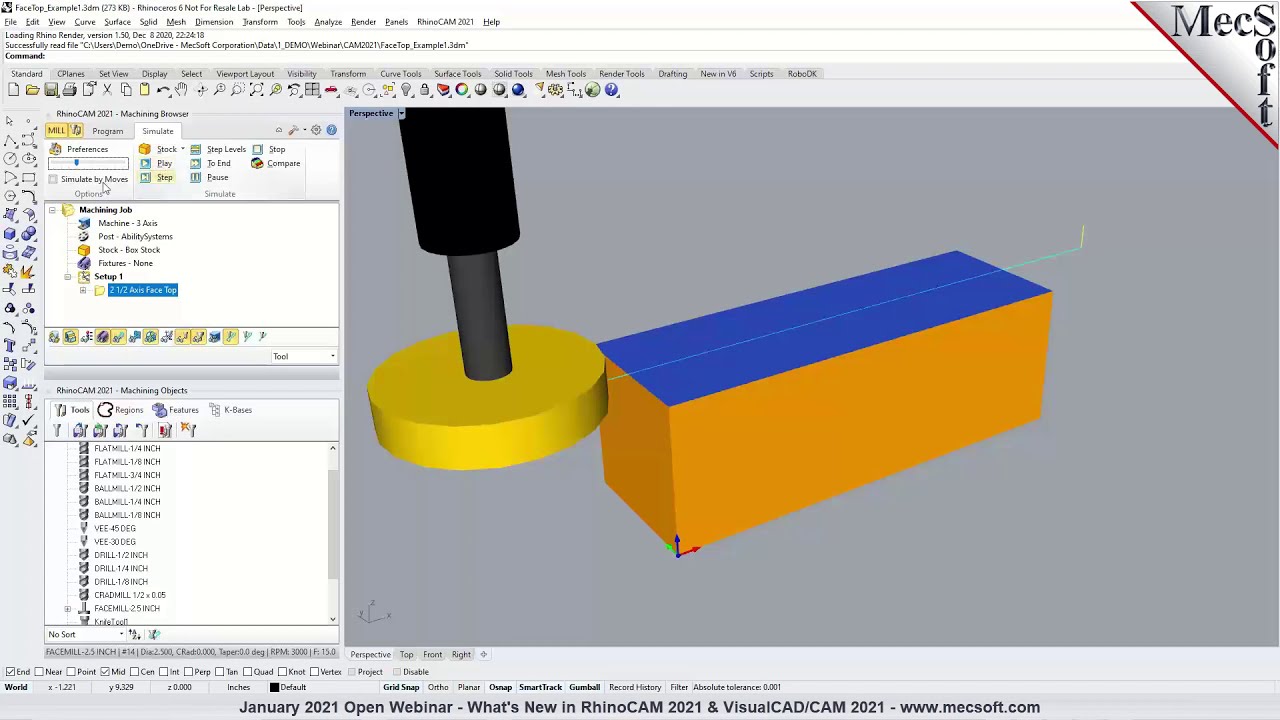Click the light bulb Show/Hide icon

tap(406, 90)
